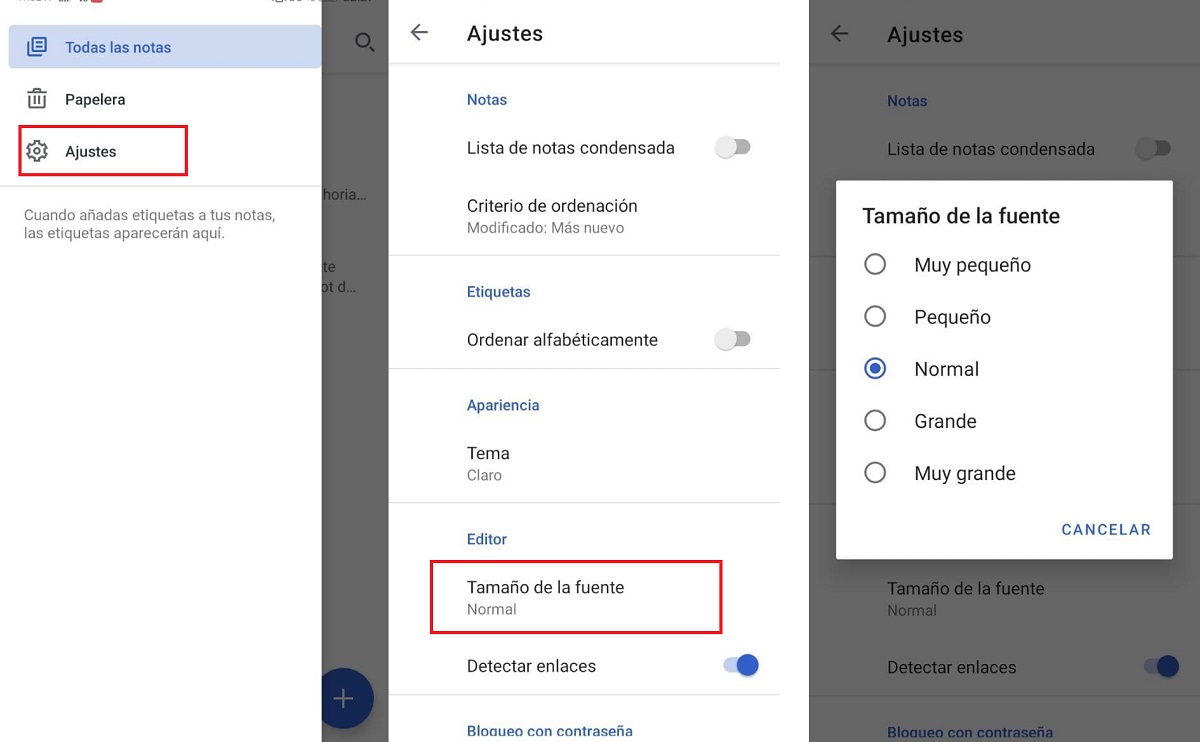Open the Criterio de ordenación setting
This screenshot has width=1200, height=742.
coord(552,216)
